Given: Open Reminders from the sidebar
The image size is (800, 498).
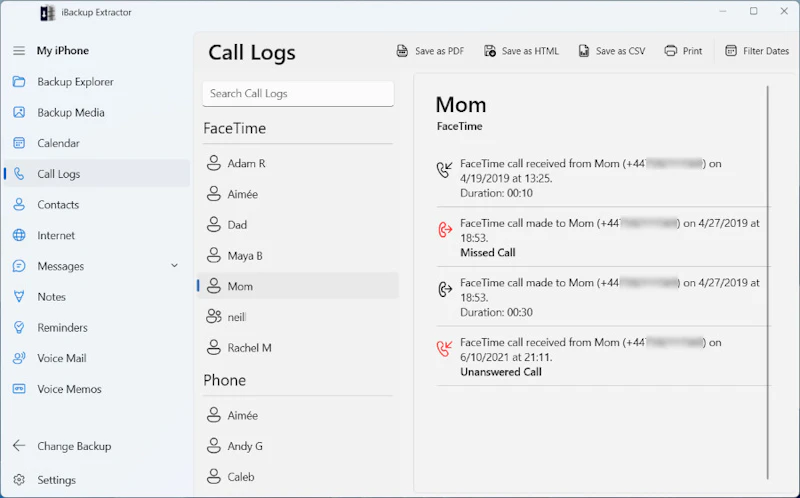Looking at the screenshot, I should tap(97, 327).
